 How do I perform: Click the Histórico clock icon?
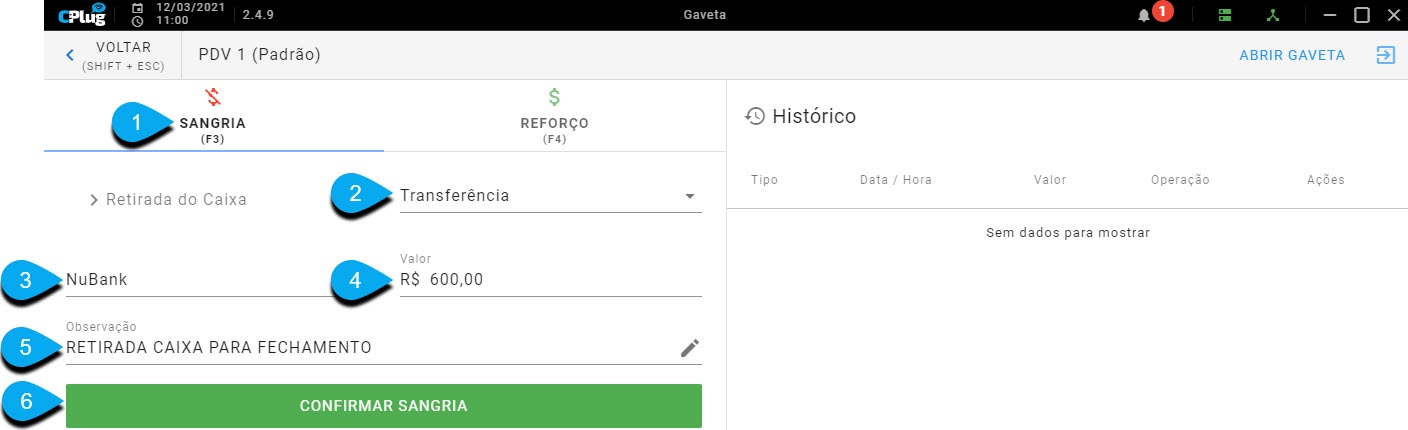pos(755,116)
